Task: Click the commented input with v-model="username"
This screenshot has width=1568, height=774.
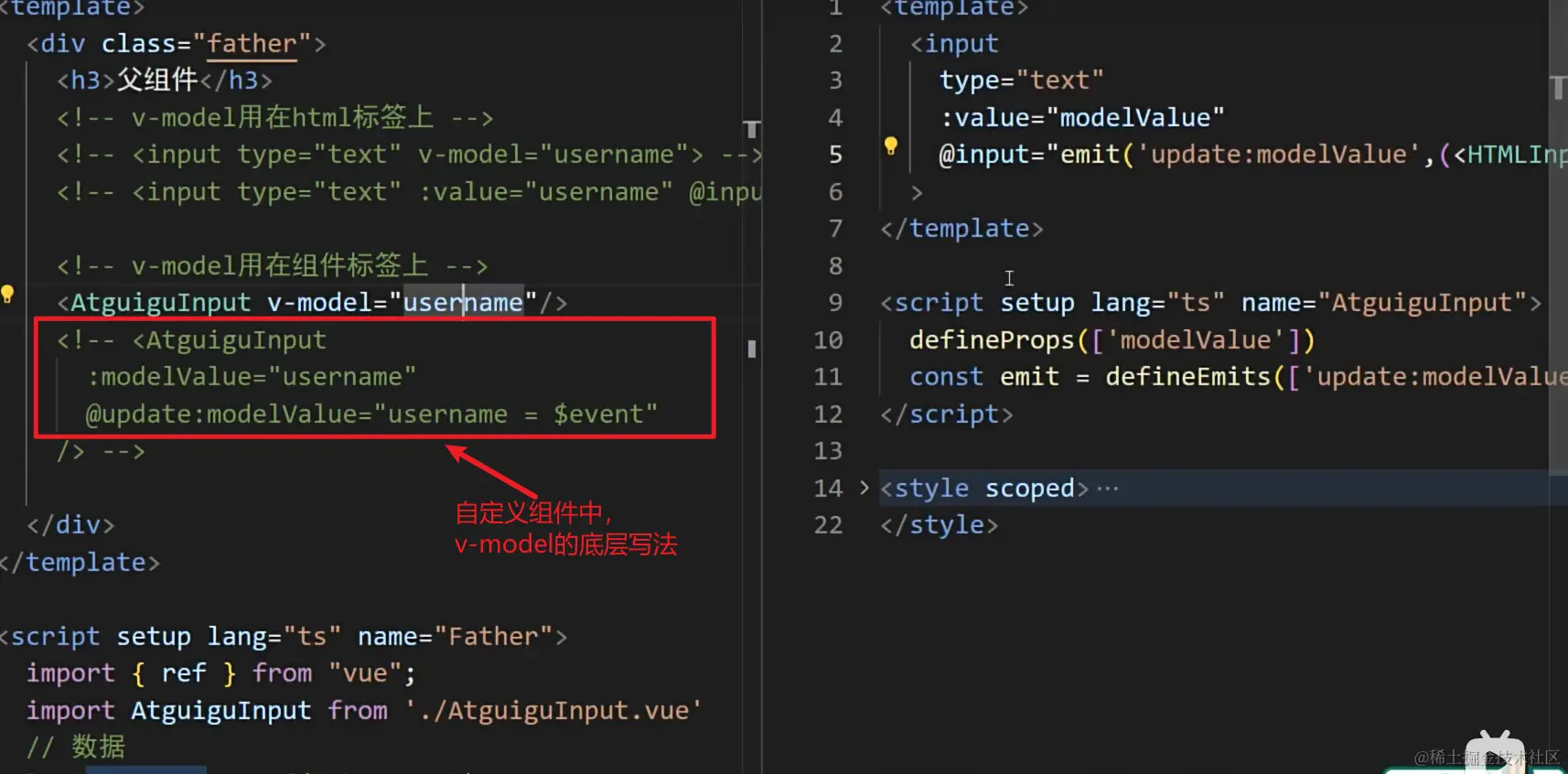Action: (x=408, y=155)
